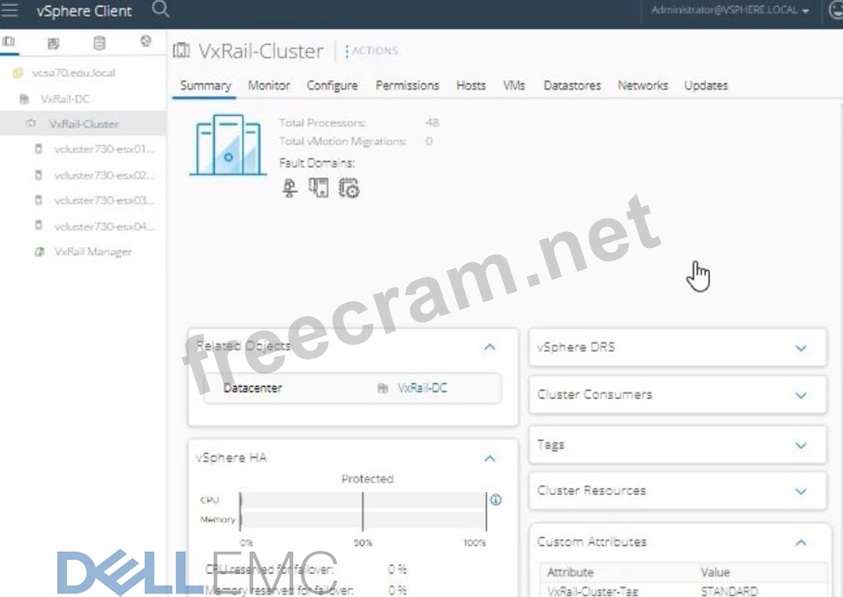The image size is (843, 597).
Task: Open the Datastores tab
Action: tap(572, 86)
